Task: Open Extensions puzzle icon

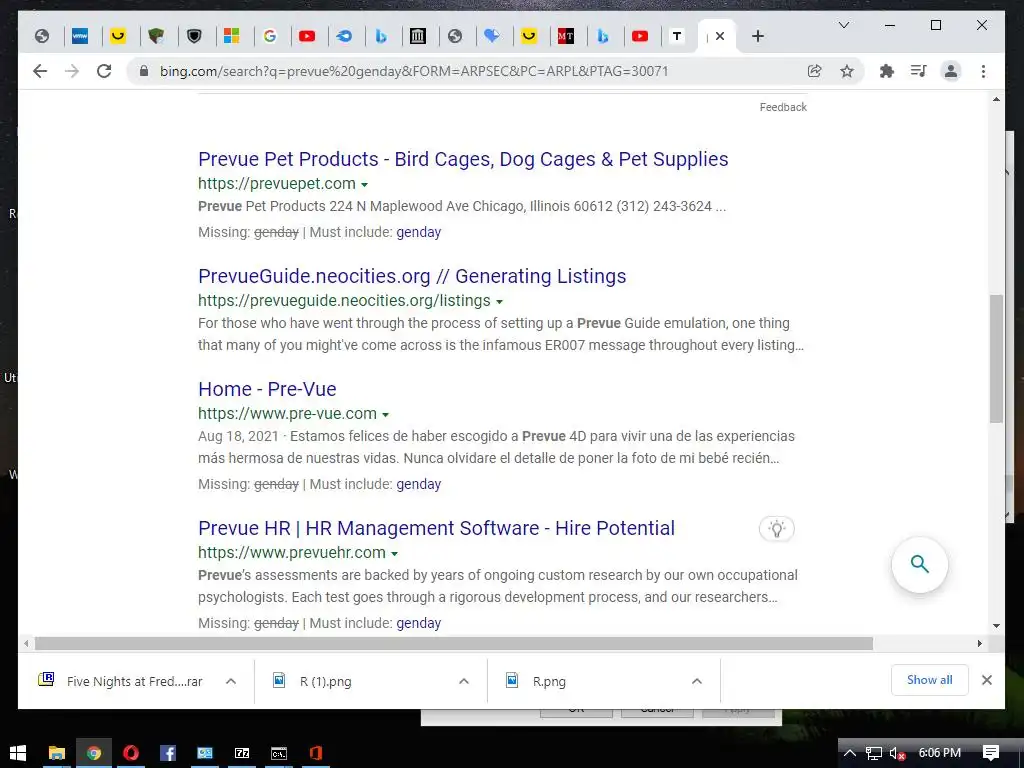Action: click(886, 71)
